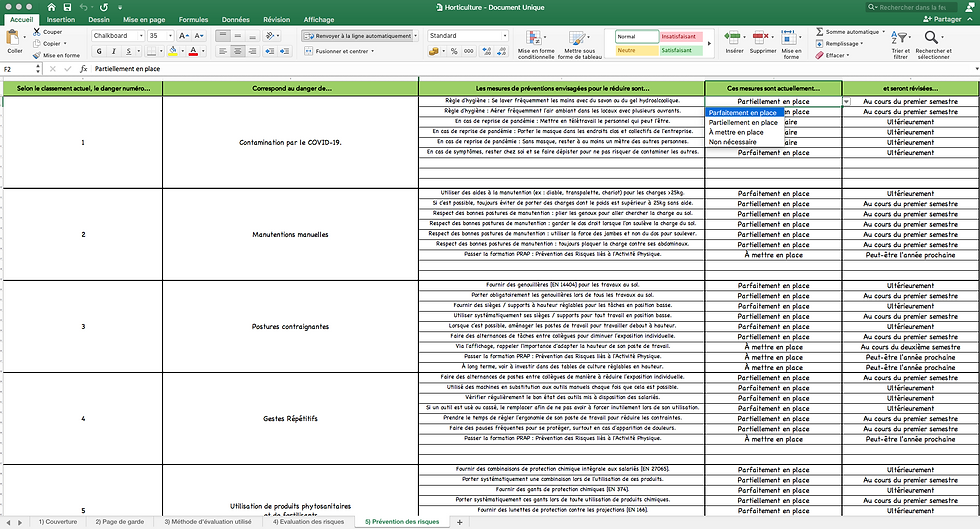980x529 pixels.
Task: Click the Insérer cells icon
Action: pyautogui.click(x=734, y=39)
